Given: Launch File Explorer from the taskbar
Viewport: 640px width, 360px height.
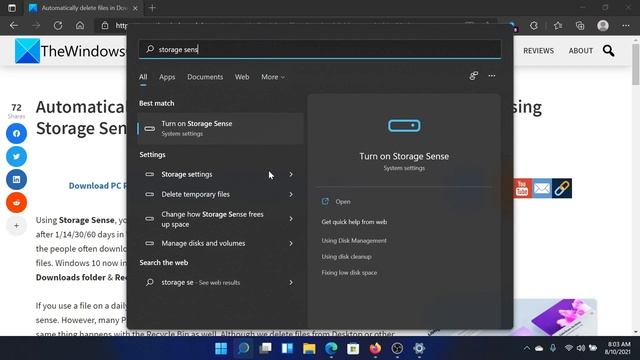Looking at the screenshot, I should pyautogui.click(x=309, y=348).
